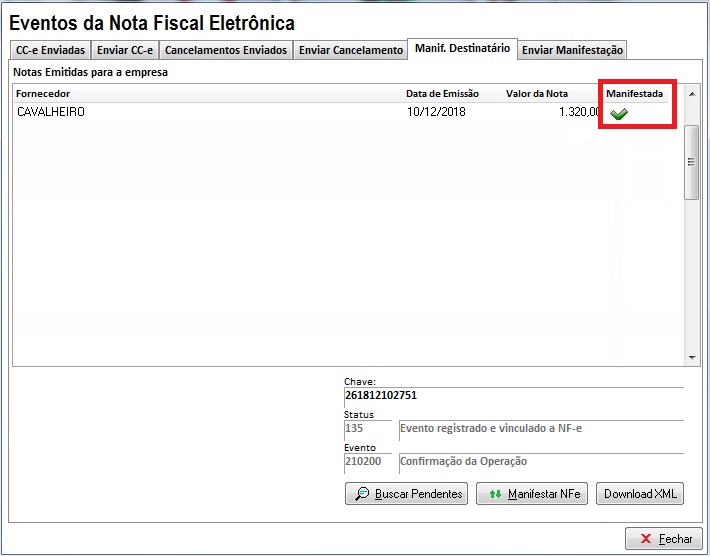
Task: Click the Valor da Nota column header
Action: (536, 94)
